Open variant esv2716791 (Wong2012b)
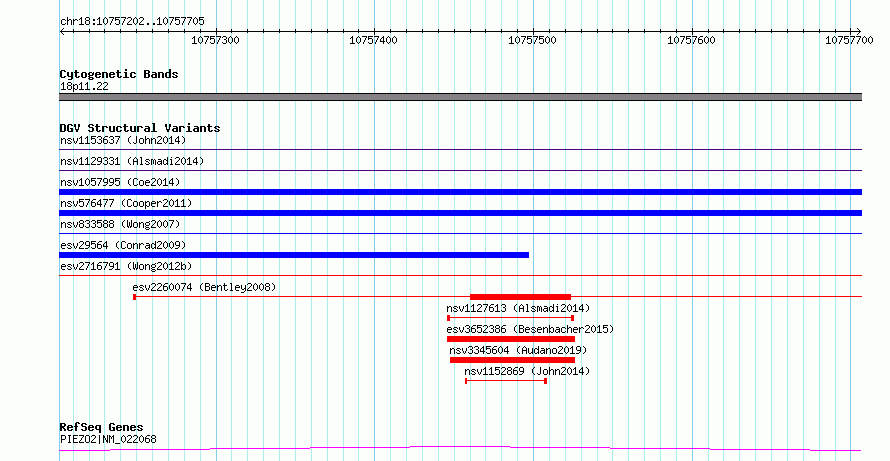The height and width of the screenshot is (461, 890). 126,266
